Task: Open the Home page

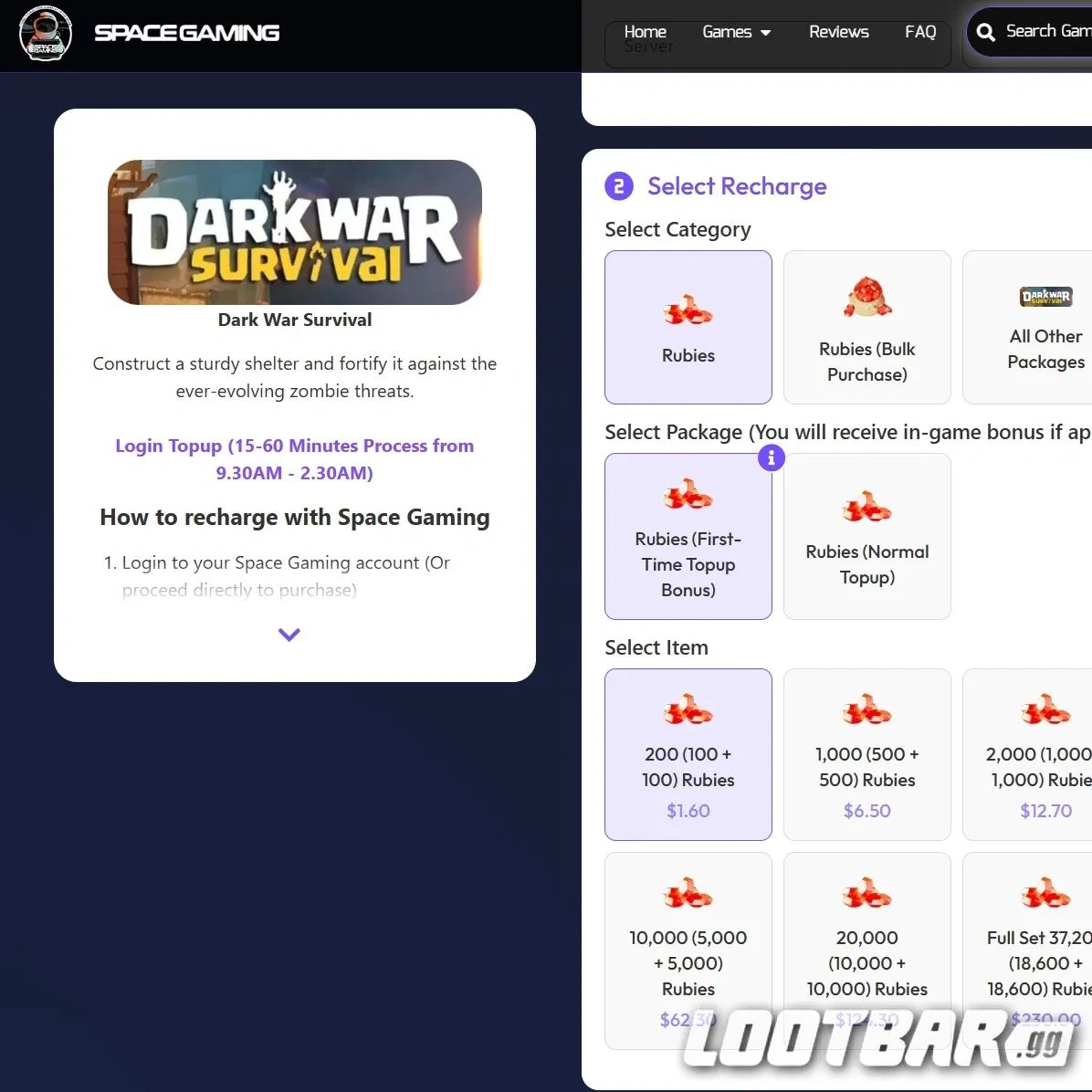Action: point(645,31)
